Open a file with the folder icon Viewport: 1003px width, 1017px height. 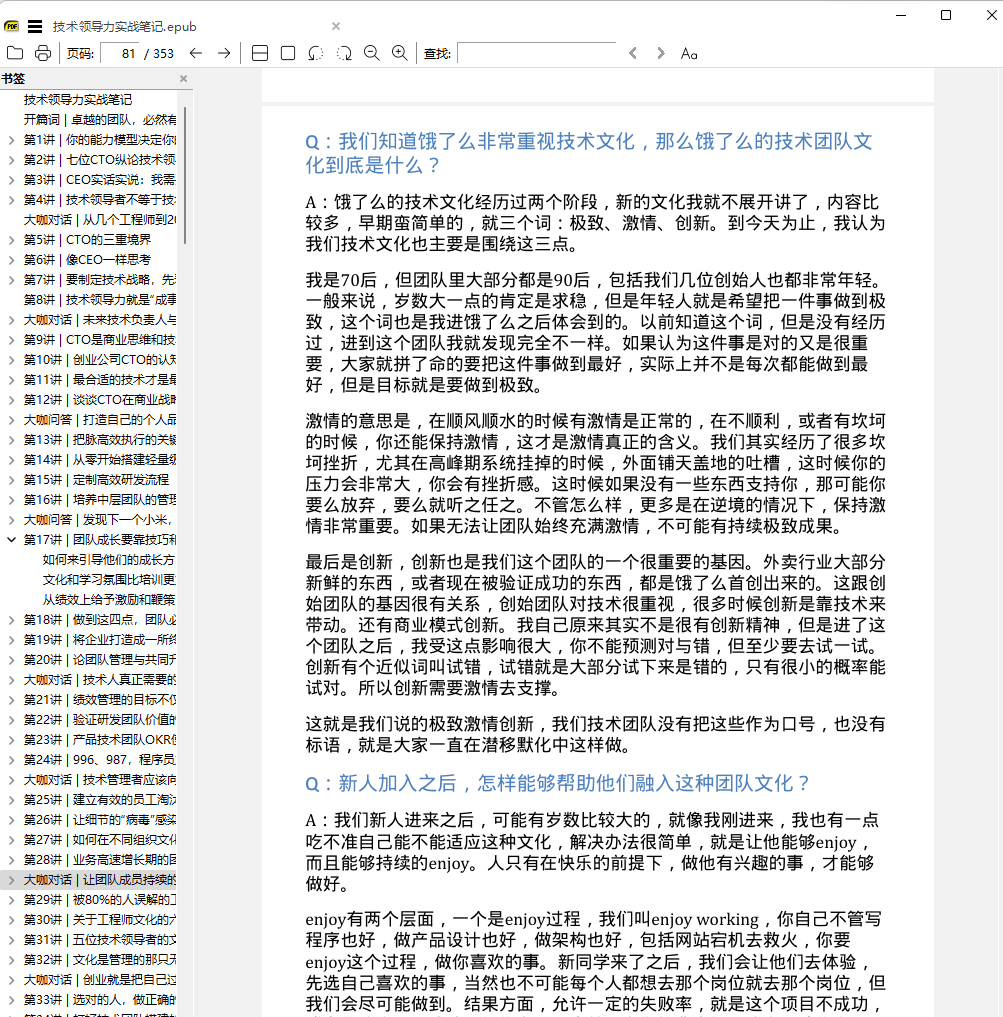click(x=15, y=53)
